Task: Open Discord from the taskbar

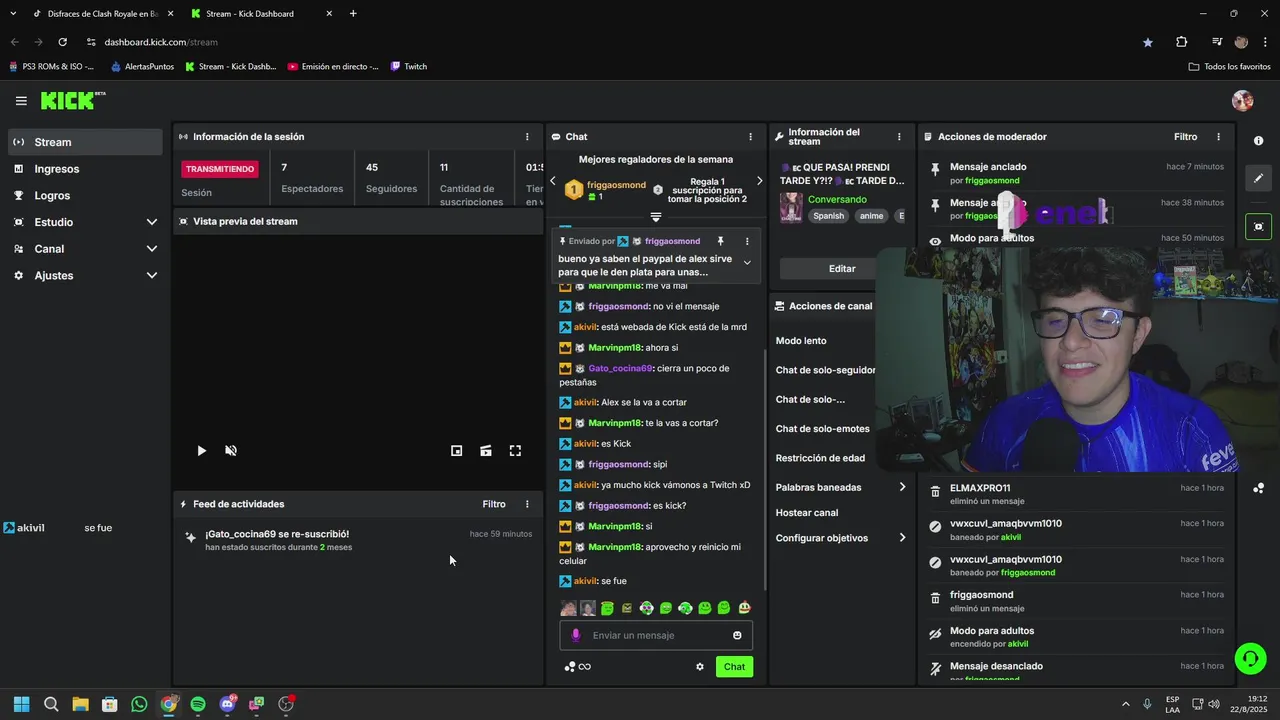Action: [227, 704]
